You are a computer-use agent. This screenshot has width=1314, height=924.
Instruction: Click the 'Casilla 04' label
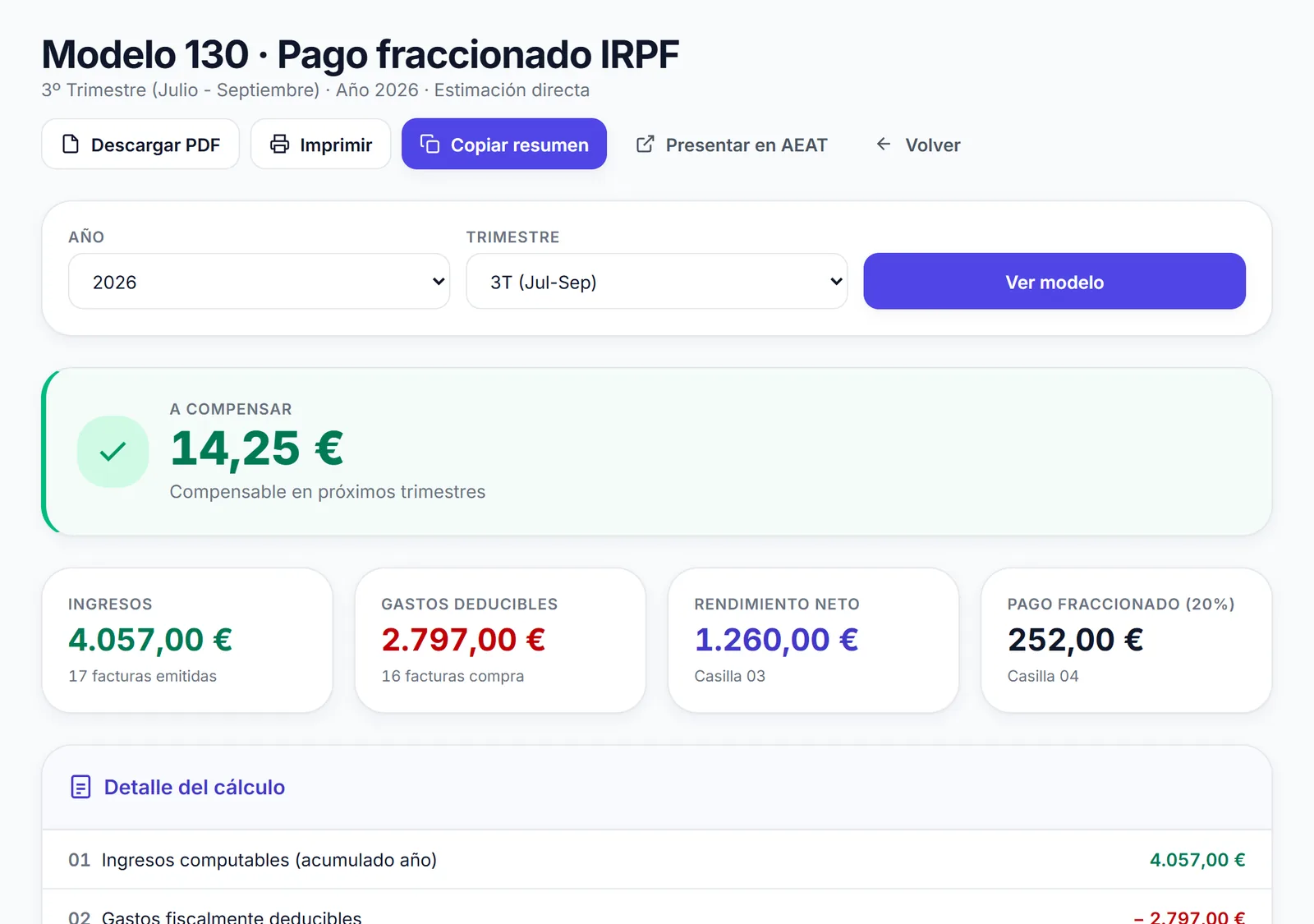[x=1043, y=676]
